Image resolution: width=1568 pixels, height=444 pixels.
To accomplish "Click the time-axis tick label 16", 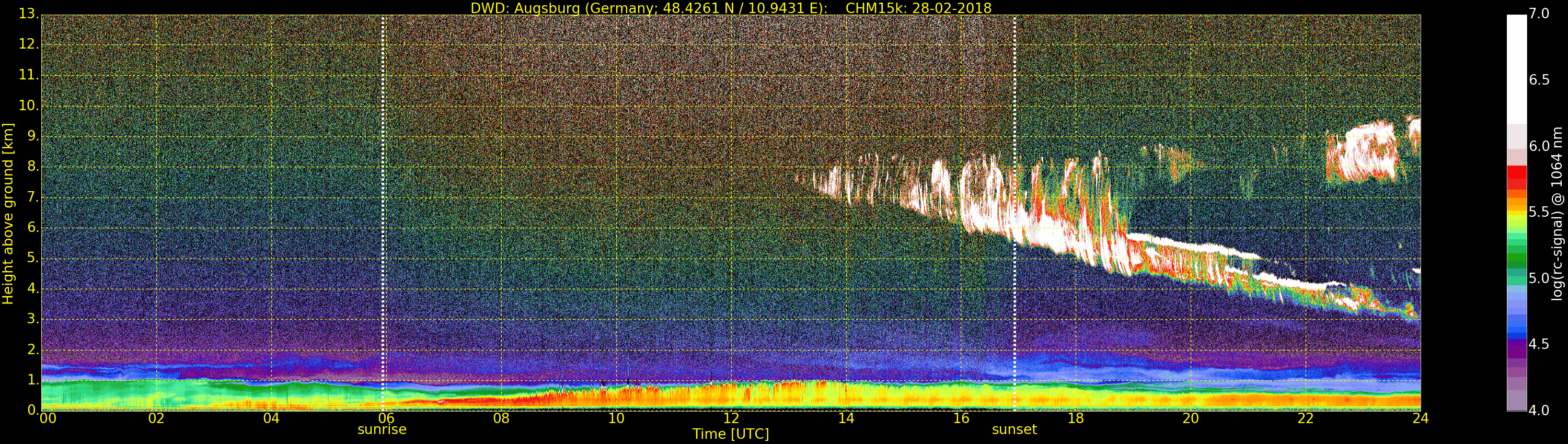I will point(962,418).
